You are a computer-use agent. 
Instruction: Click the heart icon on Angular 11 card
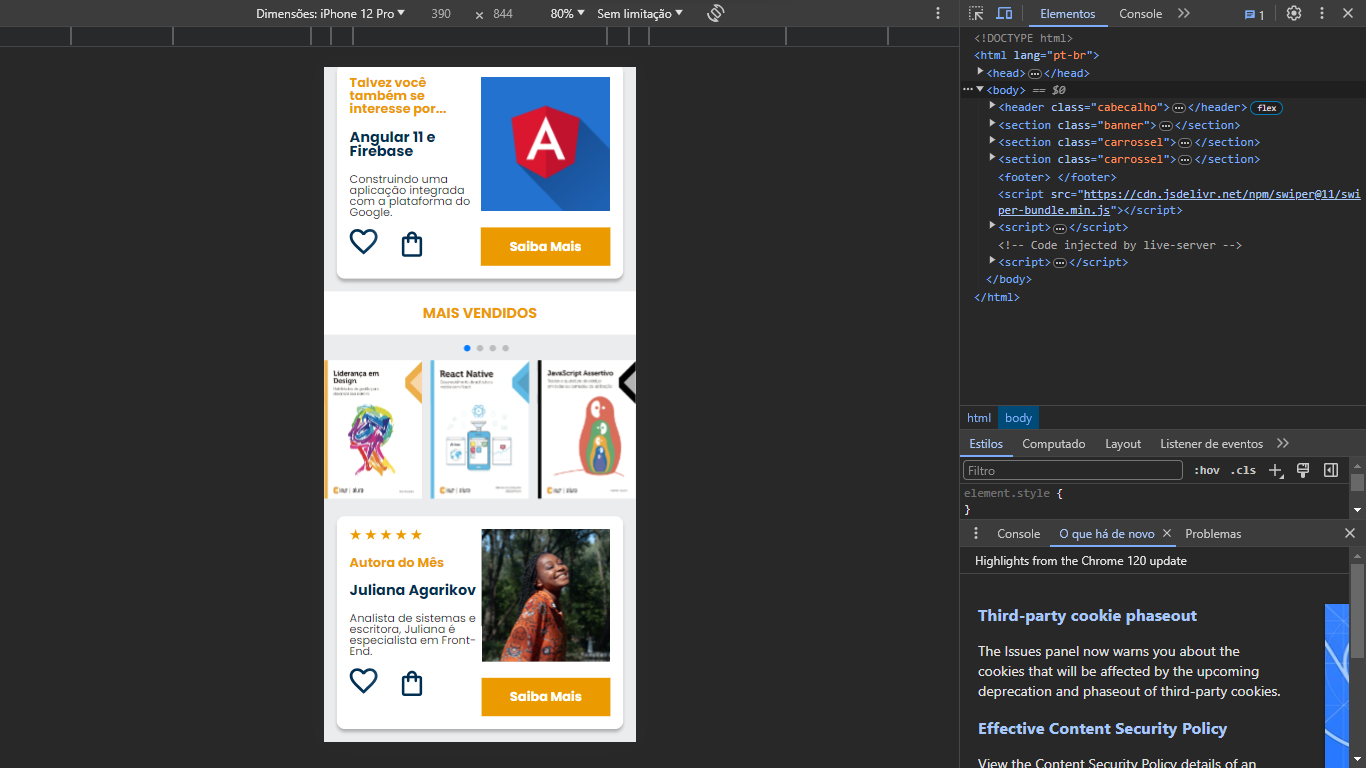[x=363, y=241]
